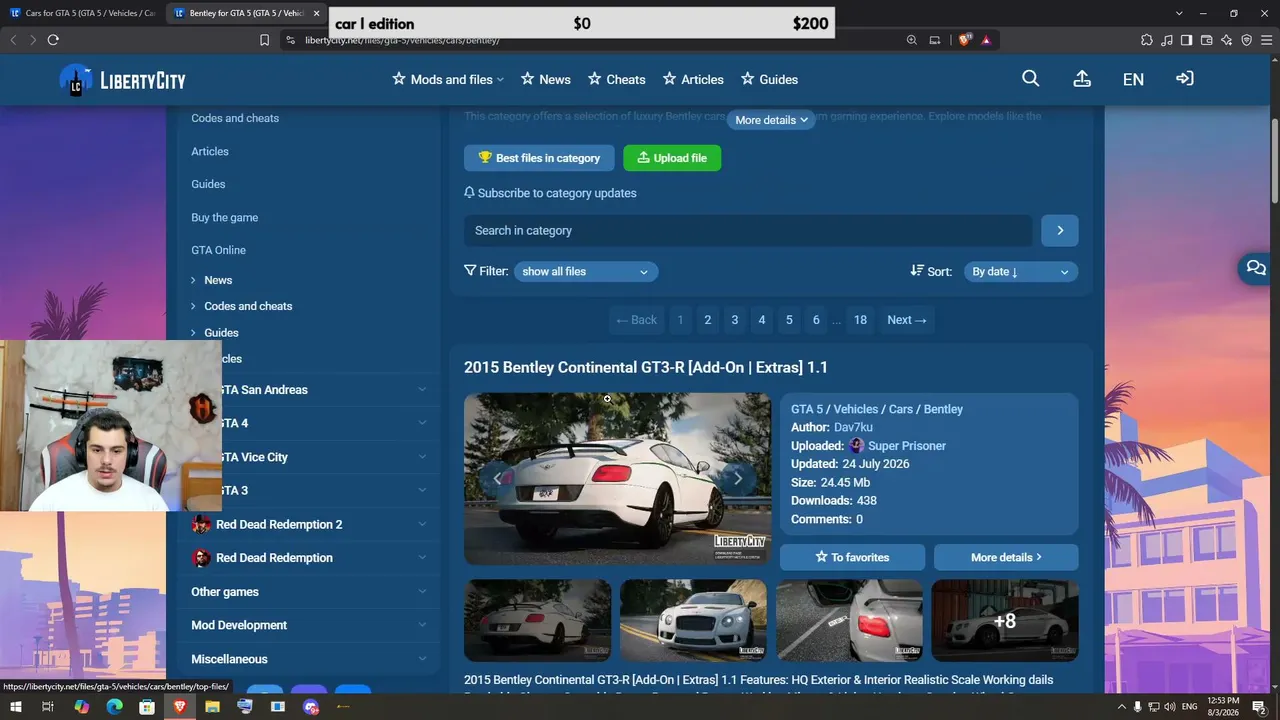Expand the Other games sidebar section
1280x720 pixels.
422,592
